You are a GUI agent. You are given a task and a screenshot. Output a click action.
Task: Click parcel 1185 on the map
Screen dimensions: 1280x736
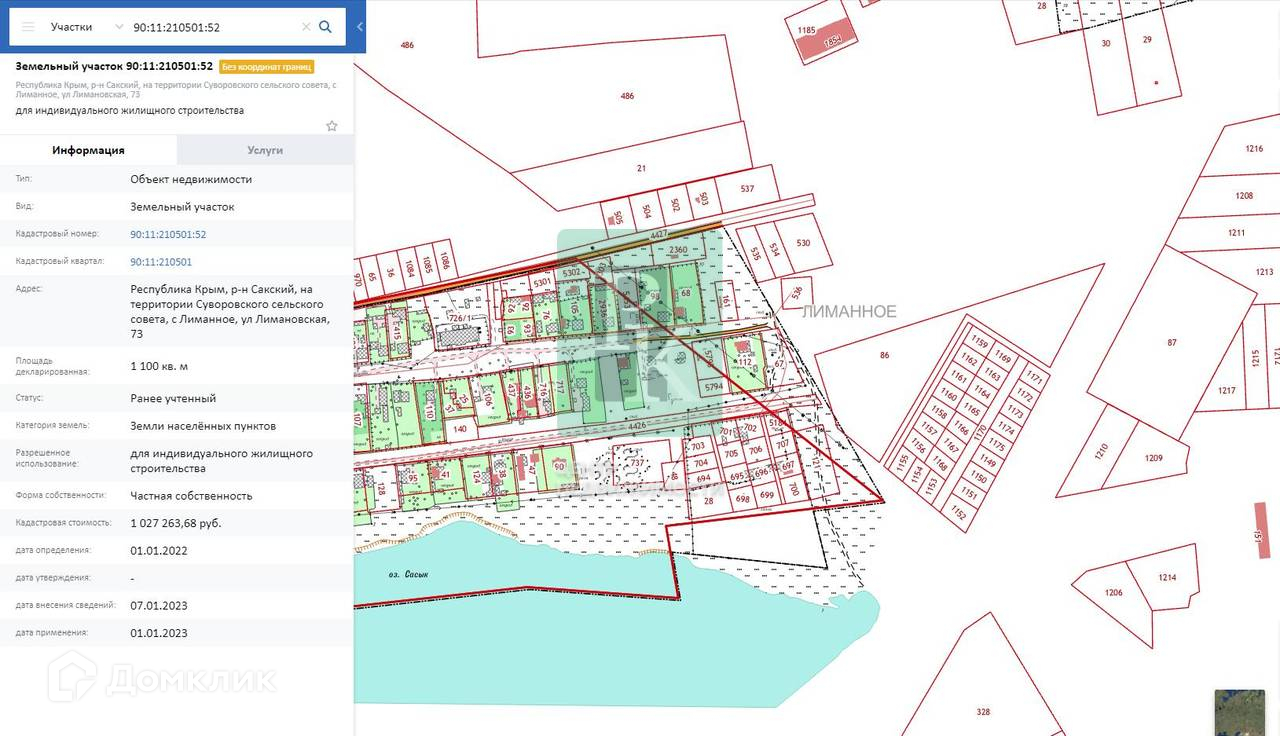[807, 31]
